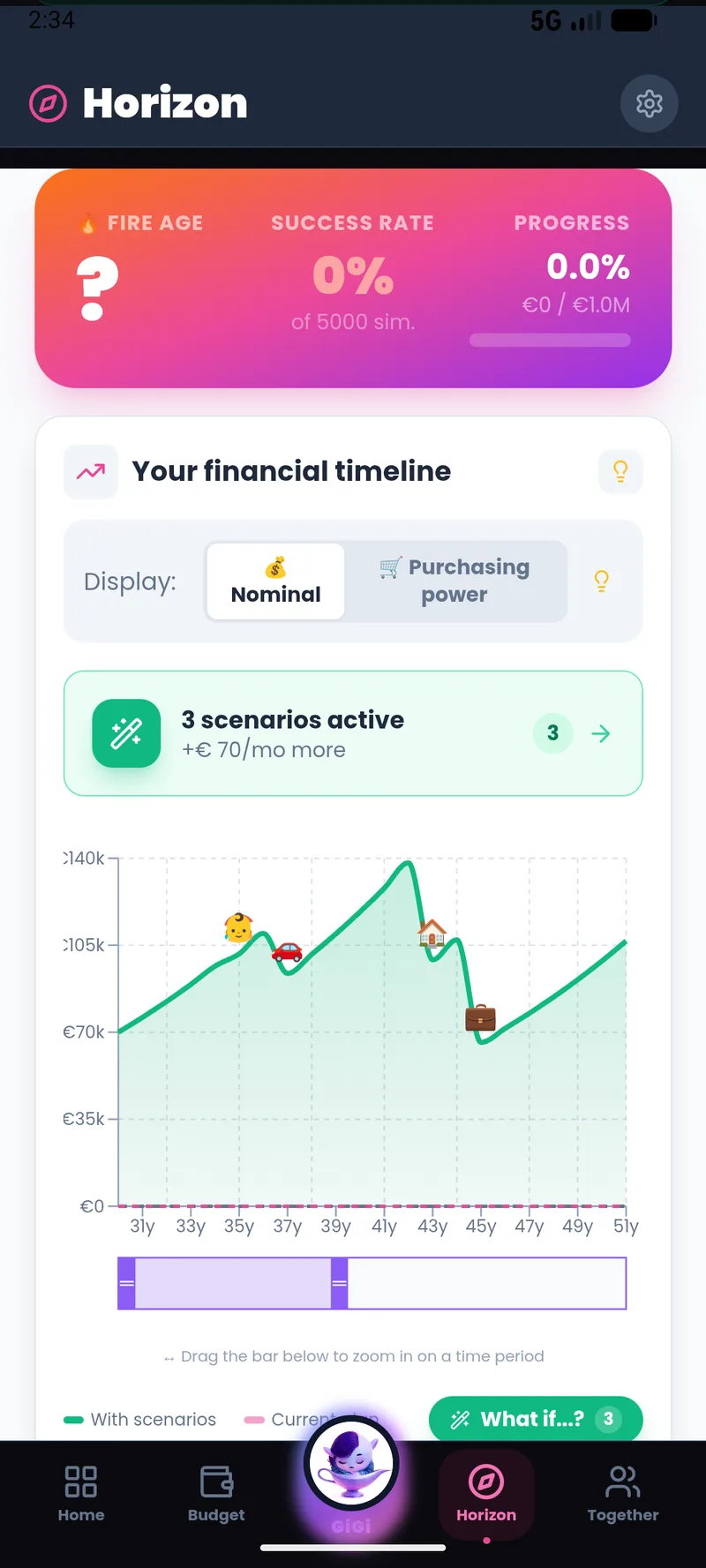Tap the What if...? button
The image size is (706, 1568).
535,1419
